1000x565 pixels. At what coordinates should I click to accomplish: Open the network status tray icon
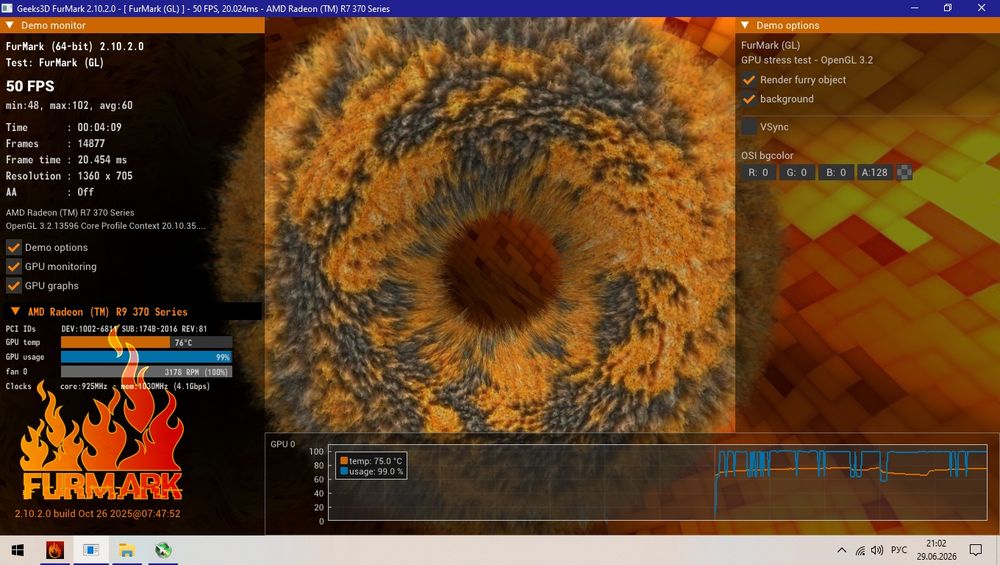pyautogui.click(x=860, y=550)
